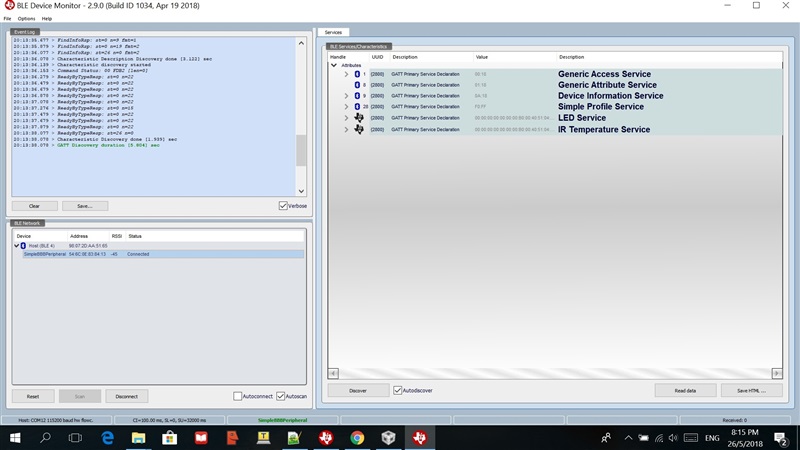Toggle the Autoscan checkbox

[281, 396]
